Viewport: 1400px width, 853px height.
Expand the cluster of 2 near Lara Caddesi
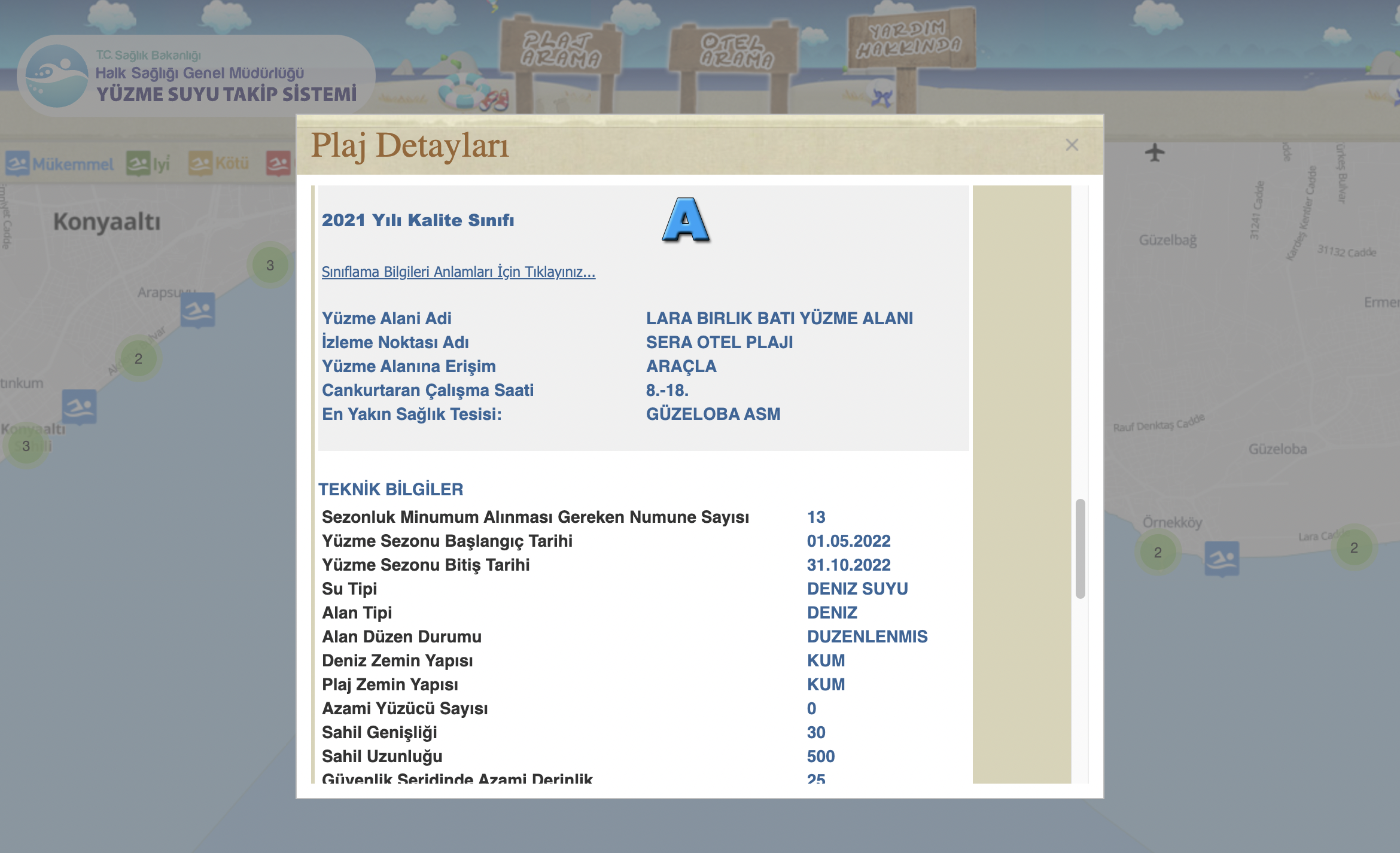1354,547
